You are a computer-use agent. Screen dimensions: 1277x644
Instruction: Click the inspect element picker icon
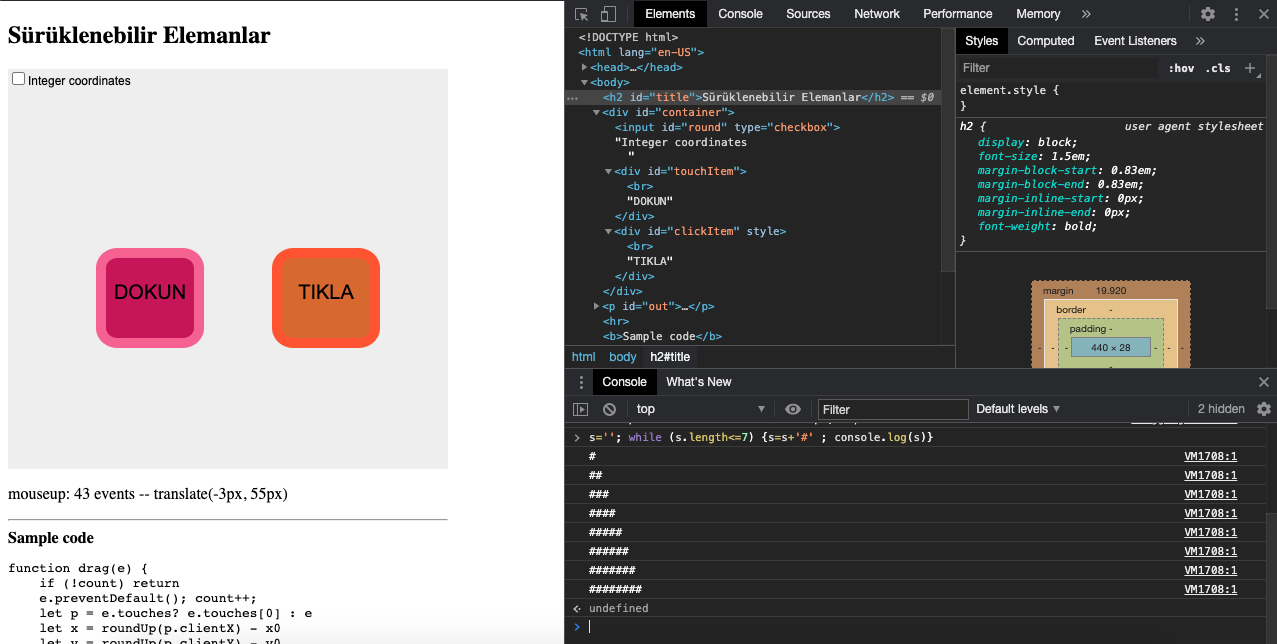tap(582, 14)
